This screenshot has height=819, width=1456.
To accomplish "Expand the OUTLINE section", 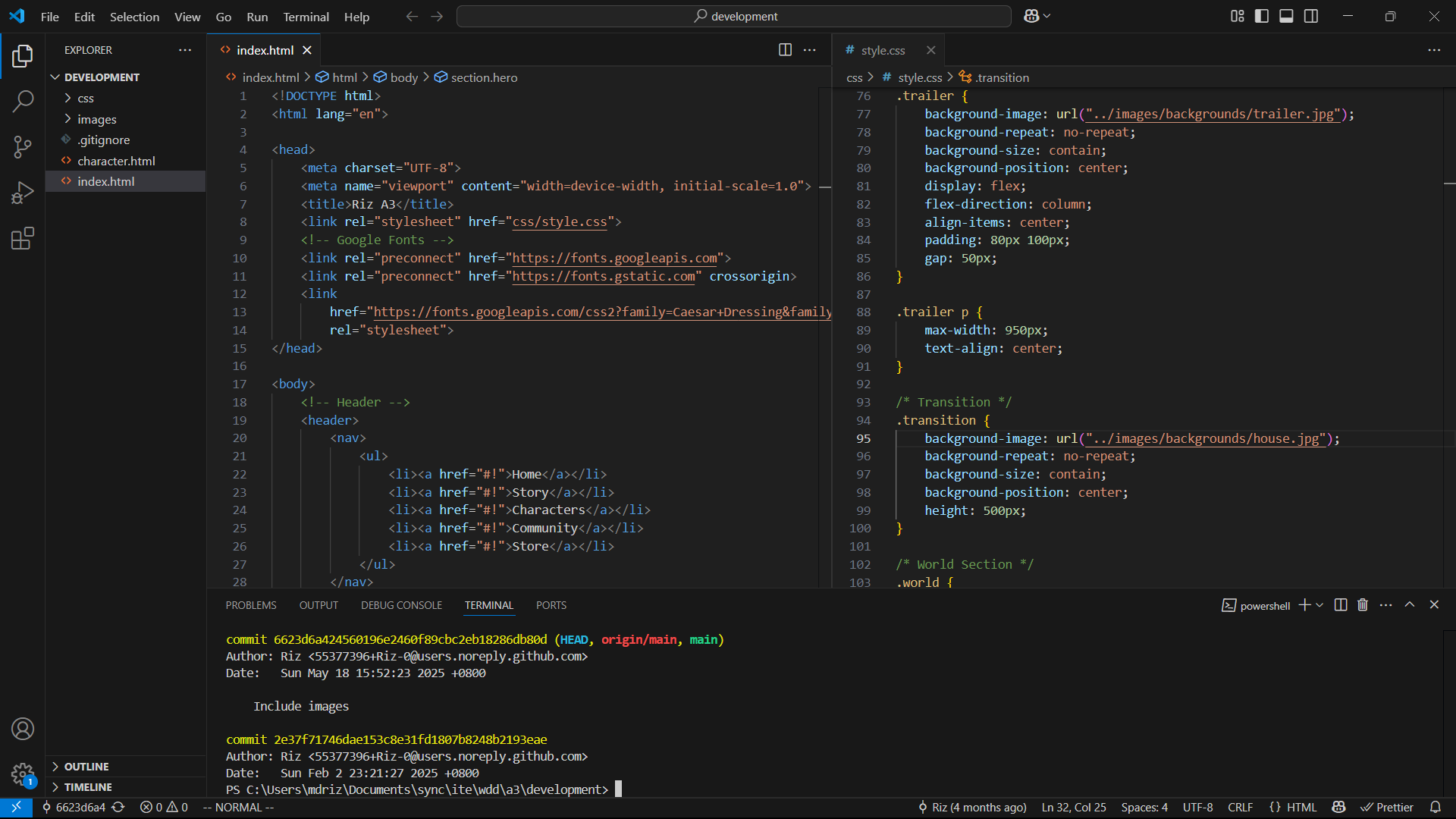I will [86, 767].
